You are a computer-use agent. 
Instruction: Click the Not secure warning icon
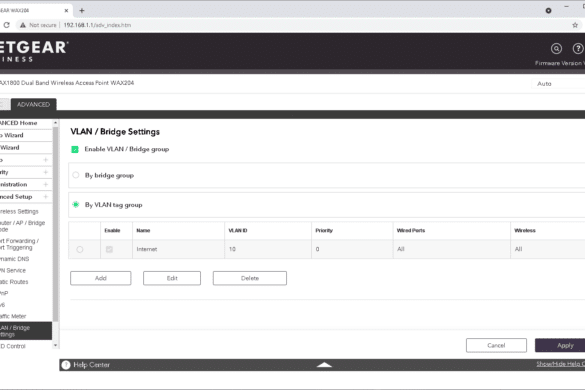[x=23, y=25]
